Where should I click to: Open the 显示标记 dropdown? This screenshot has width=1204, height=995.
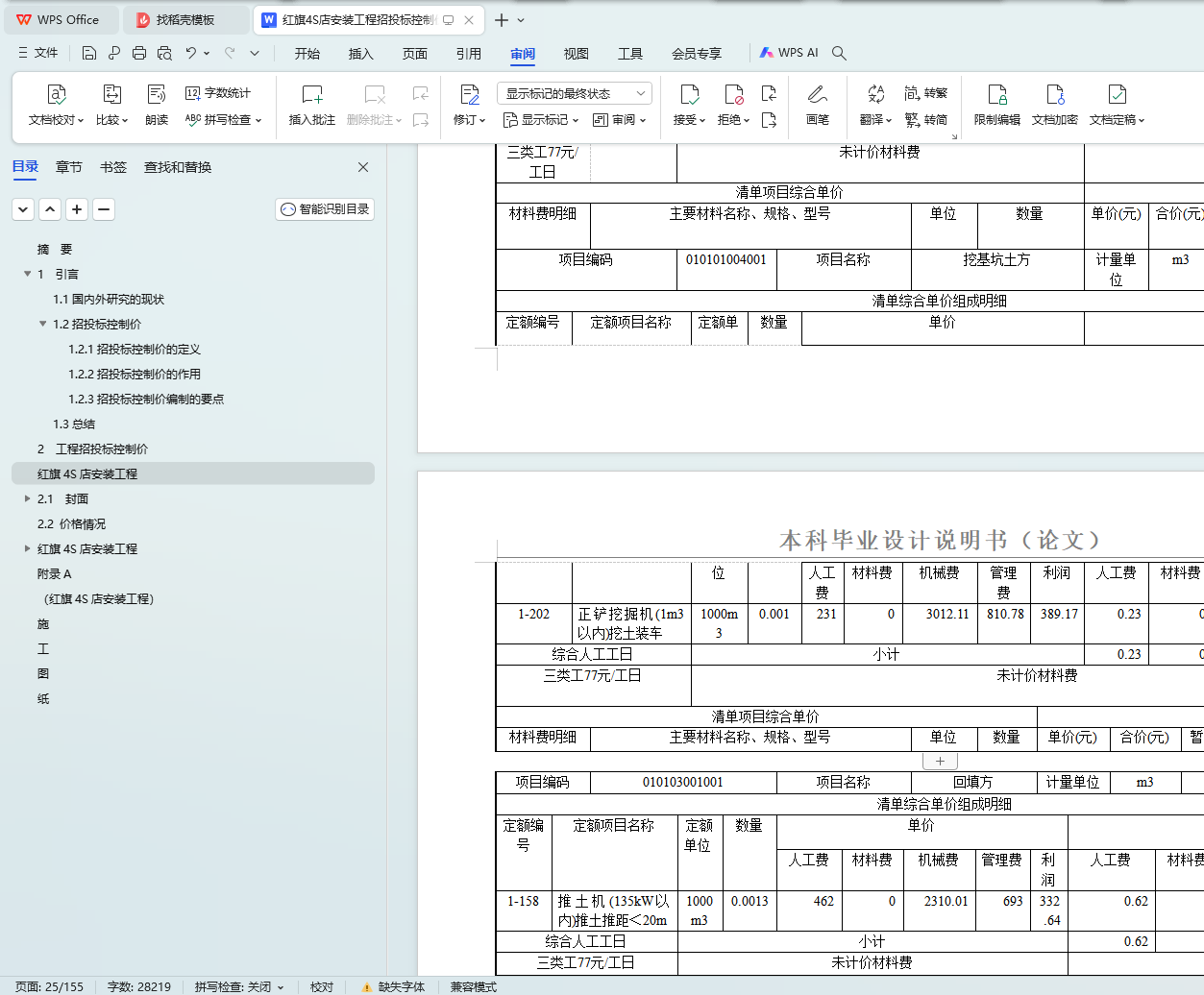pyautogui.click(x=542, y=120)
